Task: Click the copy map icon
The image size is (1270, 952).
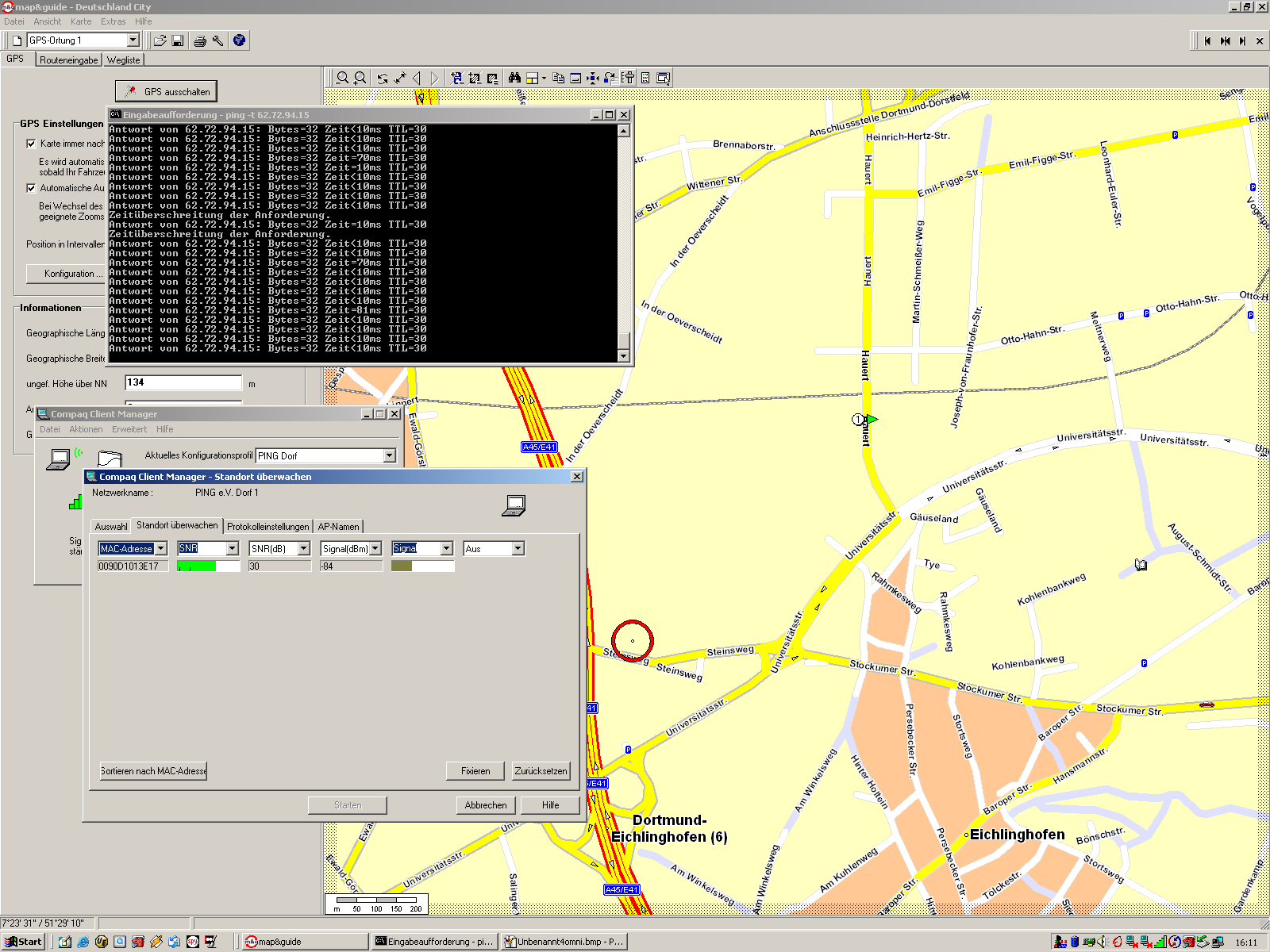Action: 558,78
